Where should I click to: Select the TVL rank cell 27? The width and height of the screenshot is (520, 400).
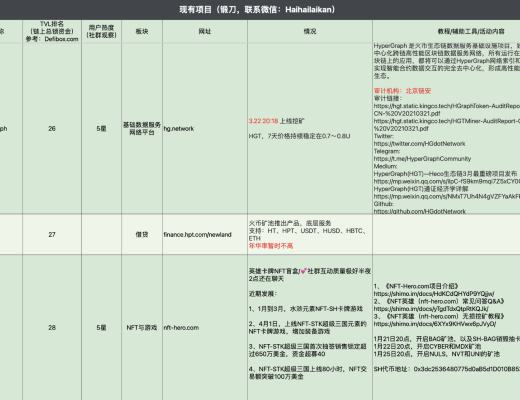point(52,235)
